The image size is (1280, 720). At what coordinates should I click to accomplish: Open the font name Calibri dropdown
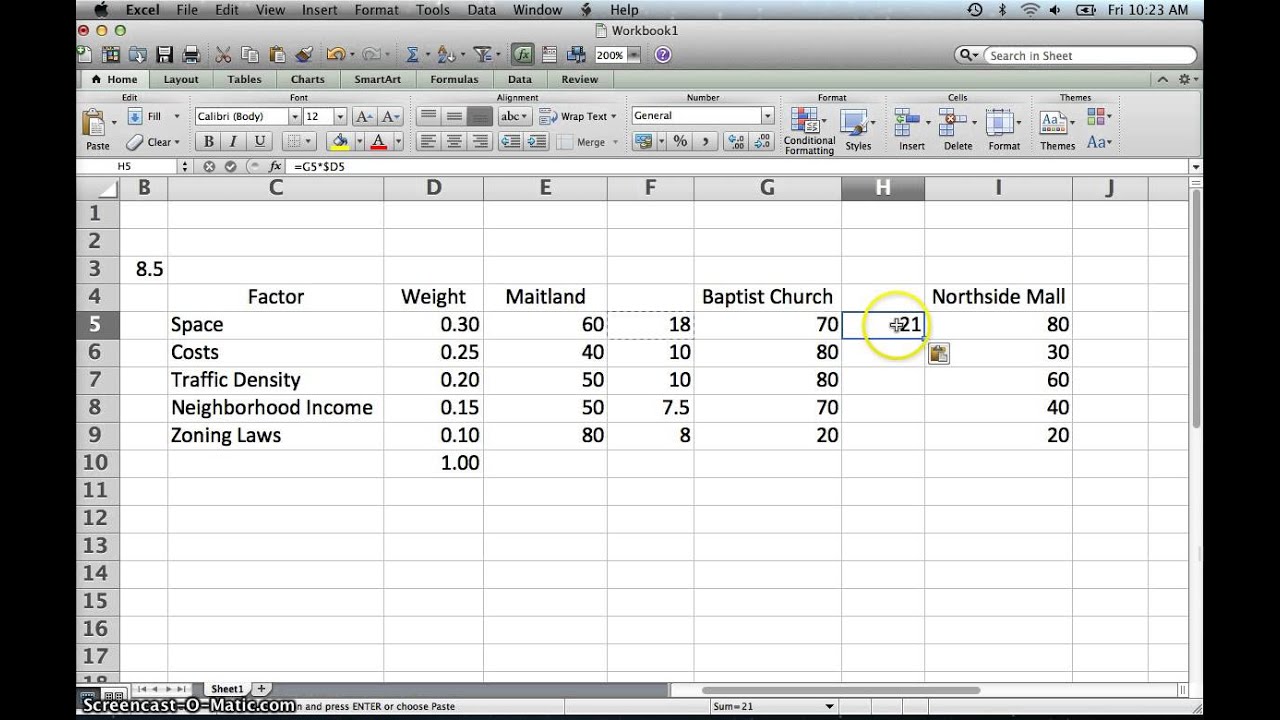tap(294, 116)
